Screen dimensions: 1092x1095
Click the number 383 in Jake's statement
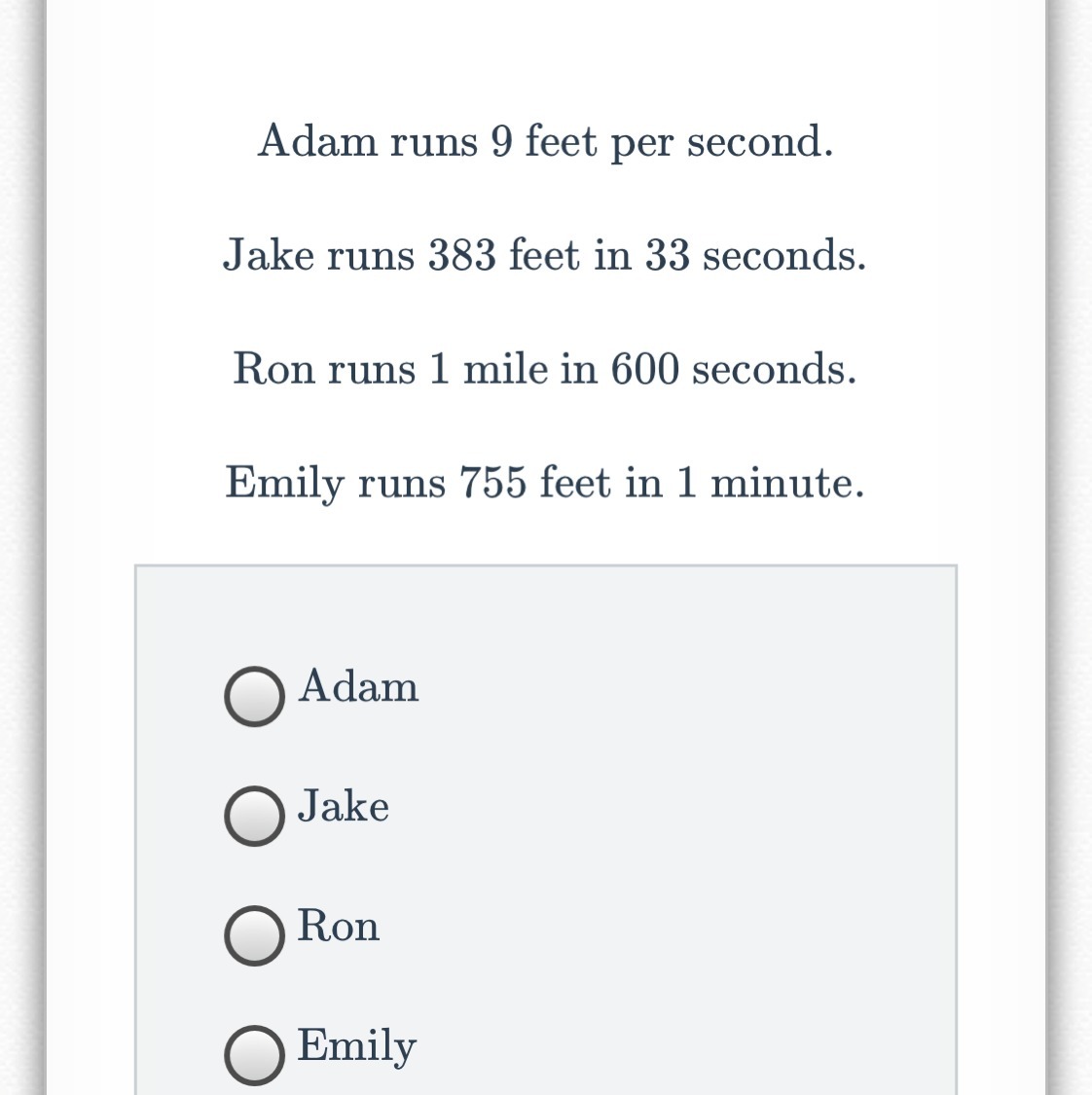pyautogui.click(x=462, y=256)
